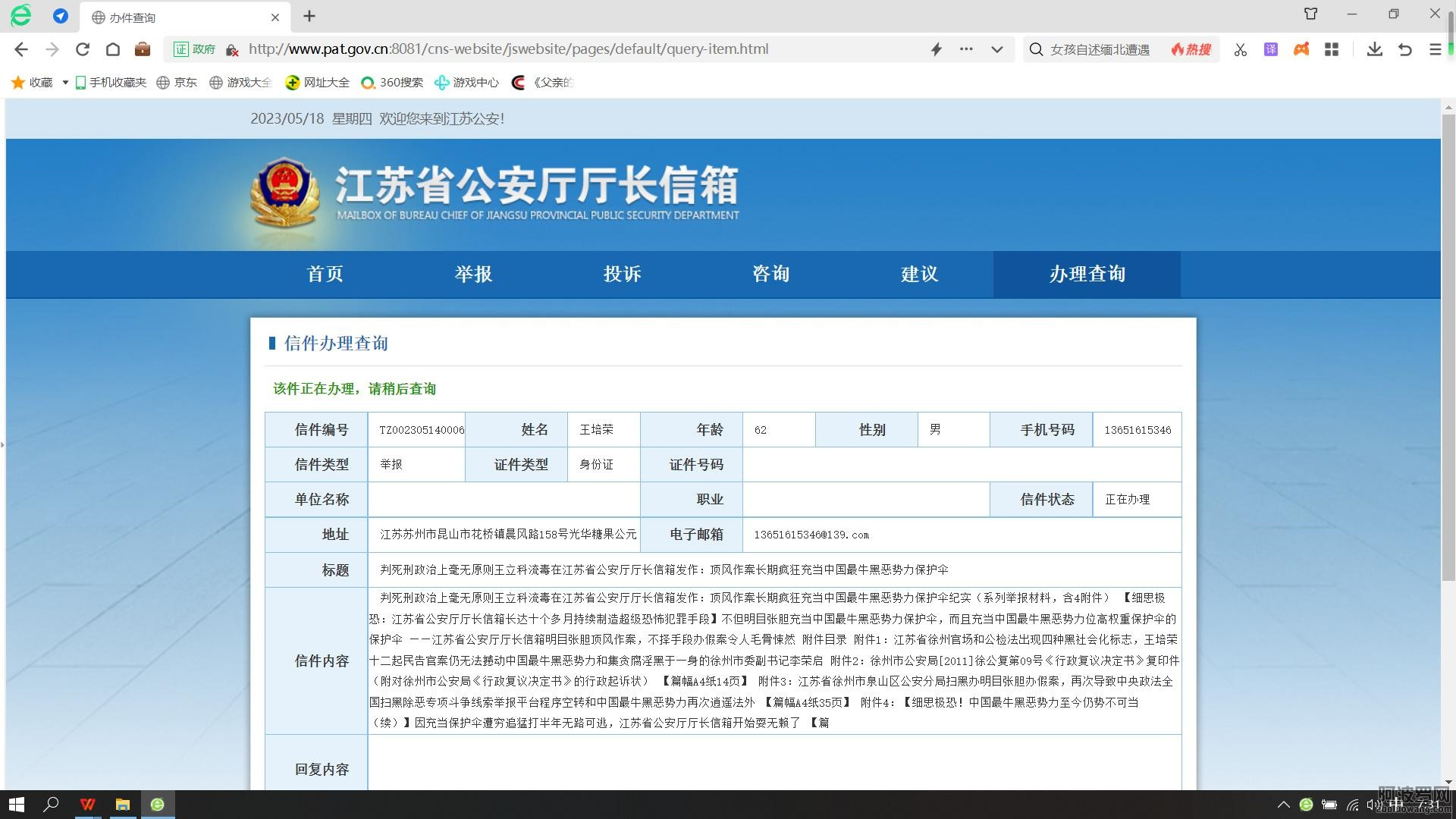The image size is (1456, 819).
Task: Open the scissors screenshot tool
Action: pyautogui.click(x=1241, y=49)
